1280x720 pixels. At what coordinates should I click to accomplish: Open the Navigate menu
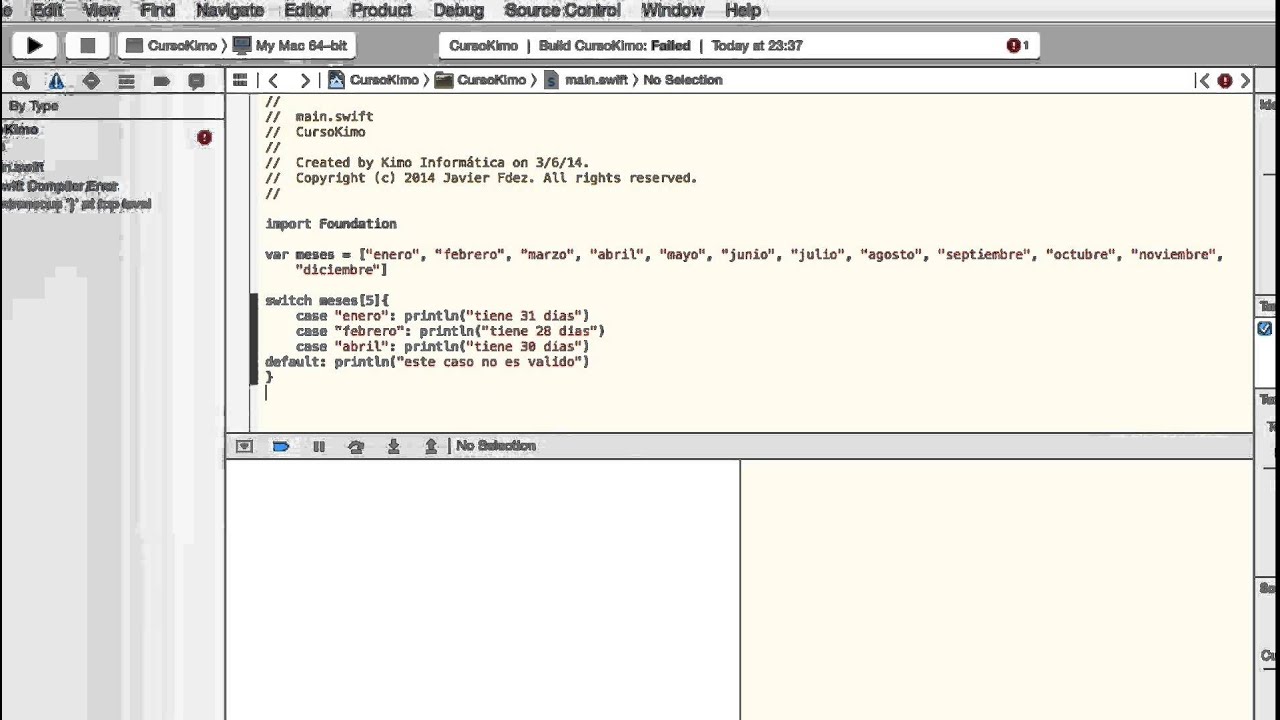pos(230,10)
